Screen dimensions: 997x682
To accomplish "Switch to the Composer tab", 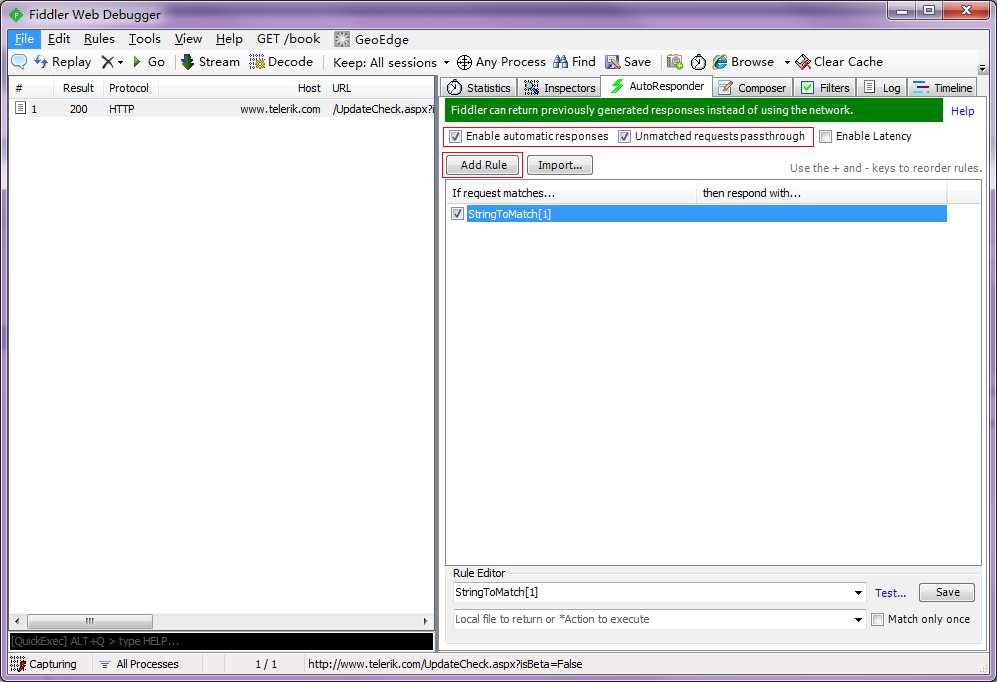I will point(752,88).
